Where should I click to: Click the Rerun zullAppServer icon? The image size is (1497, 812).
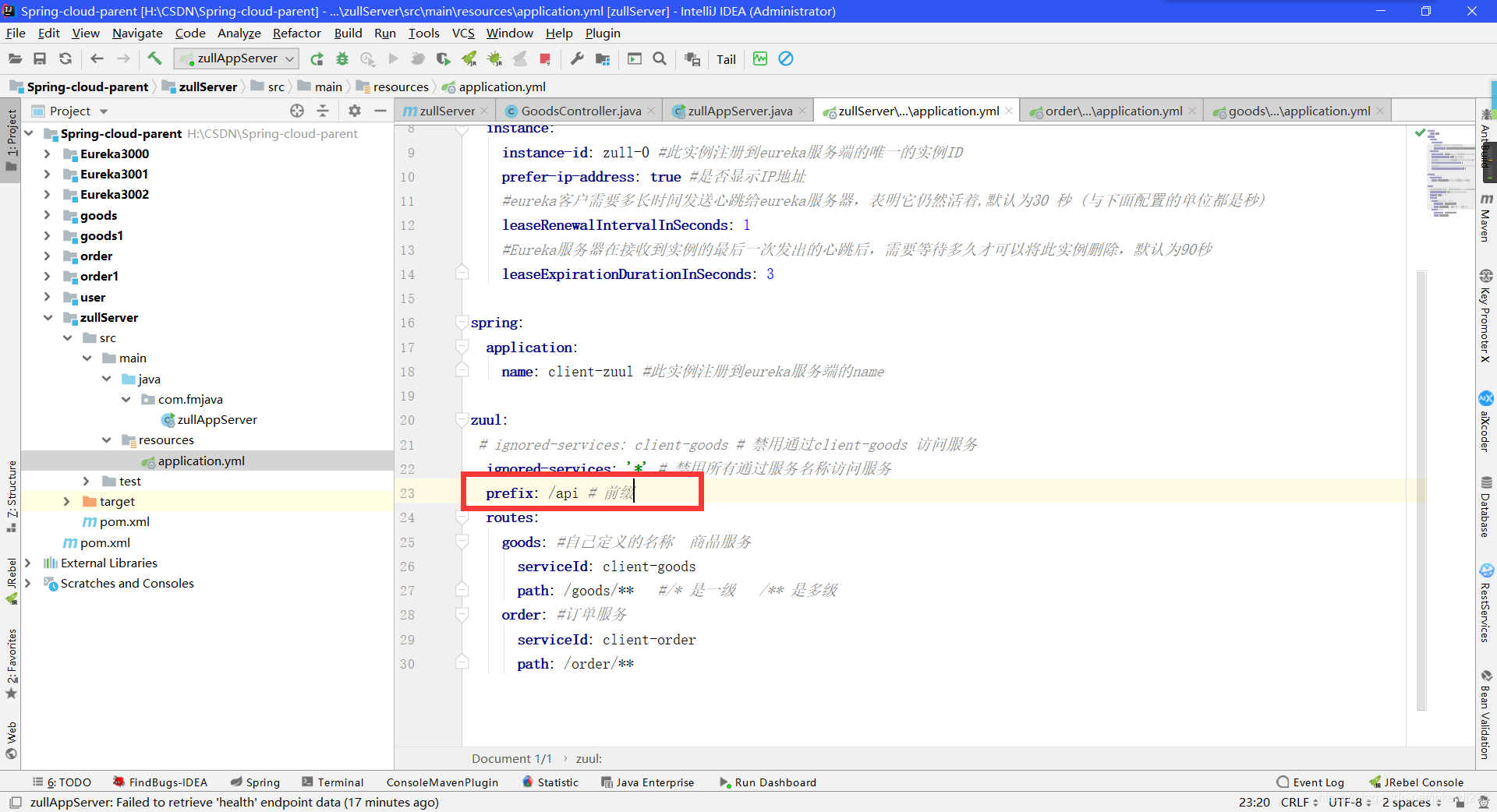click(x=317, y=58)
